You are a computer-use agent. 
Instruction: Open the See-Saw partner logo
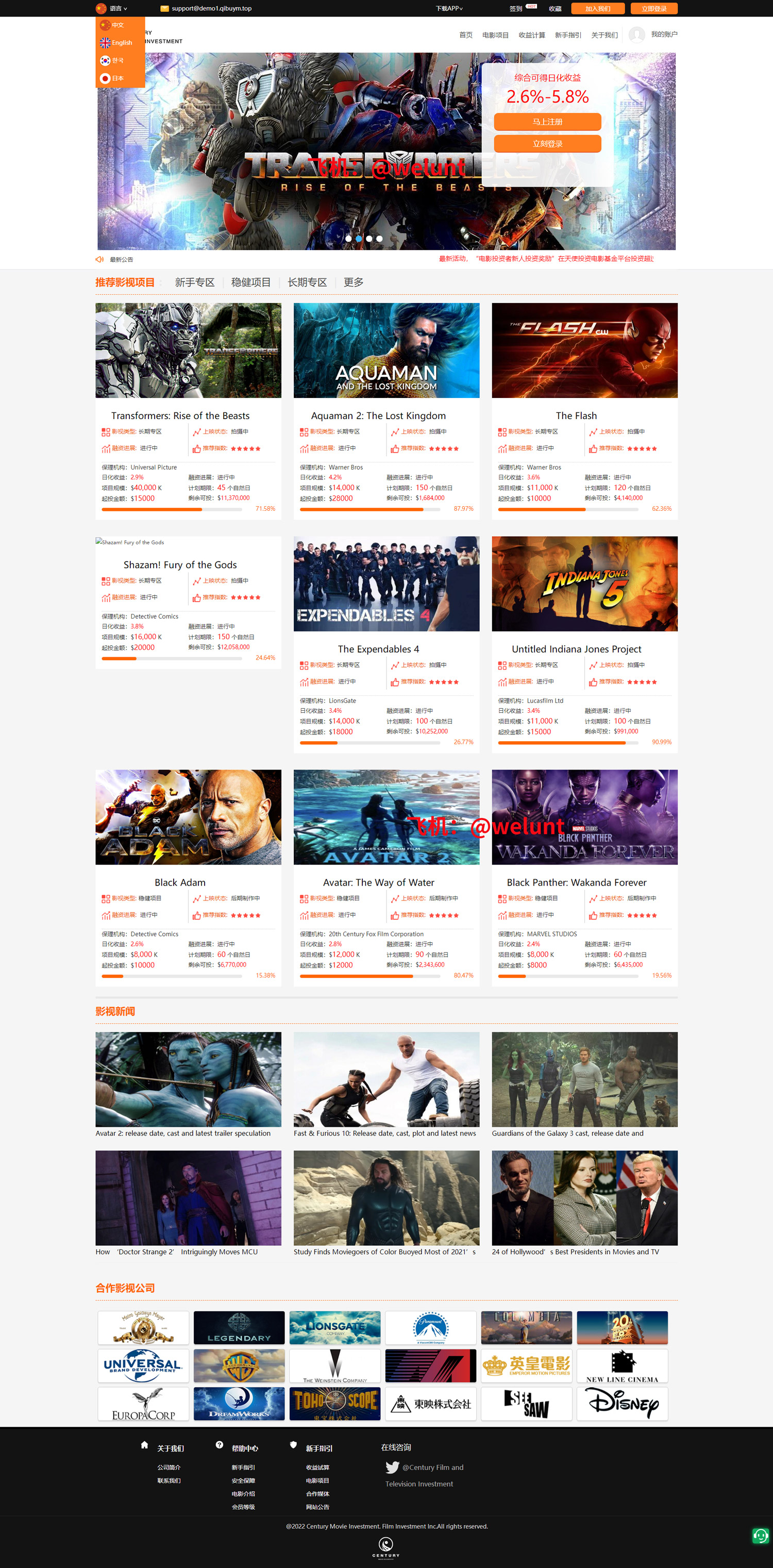[x=527, y=1404]
